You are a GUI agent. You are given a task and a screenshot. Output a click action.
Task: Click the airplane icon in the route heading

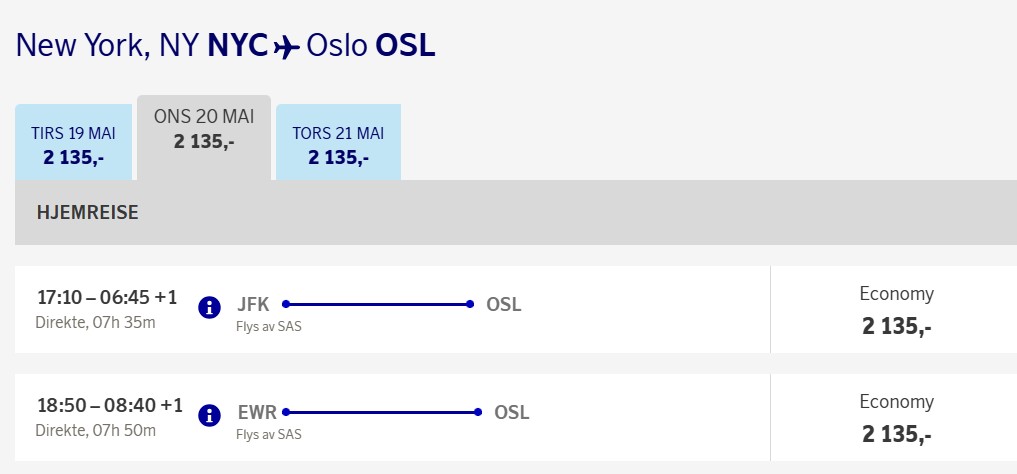(287, 47)
